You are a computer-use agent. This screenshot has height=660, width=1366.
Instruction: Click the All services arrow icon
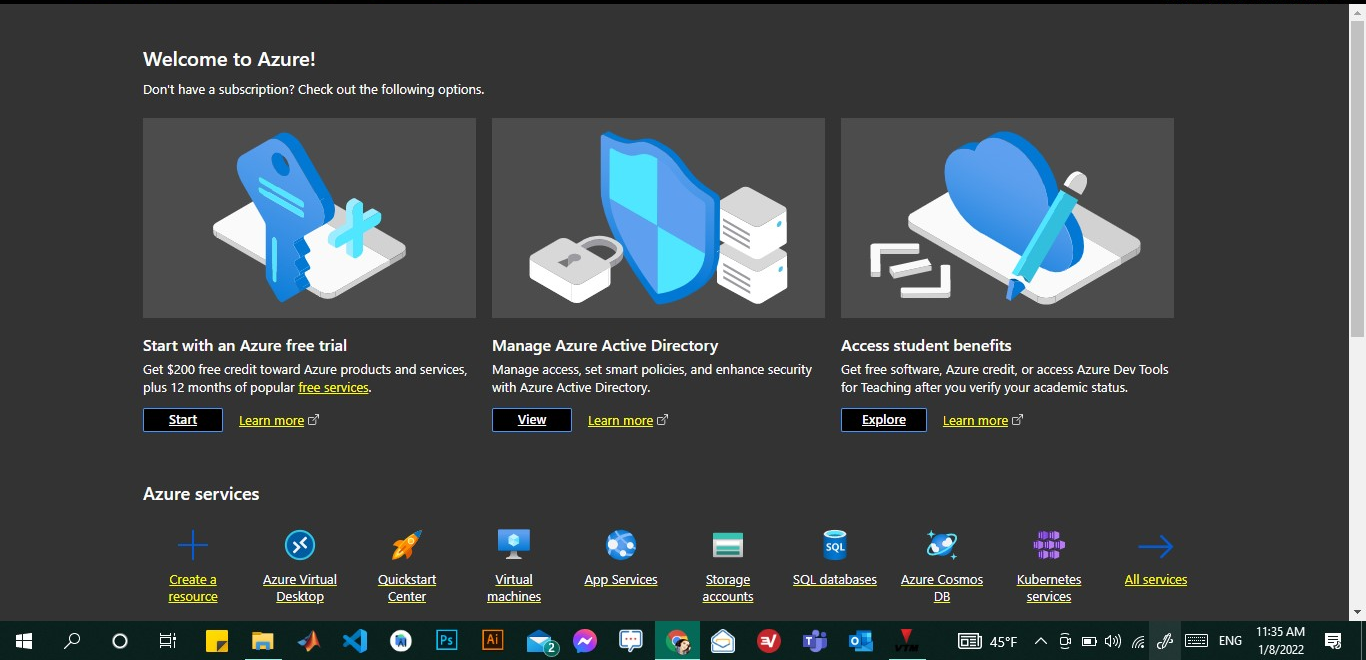pos(1156,546)
